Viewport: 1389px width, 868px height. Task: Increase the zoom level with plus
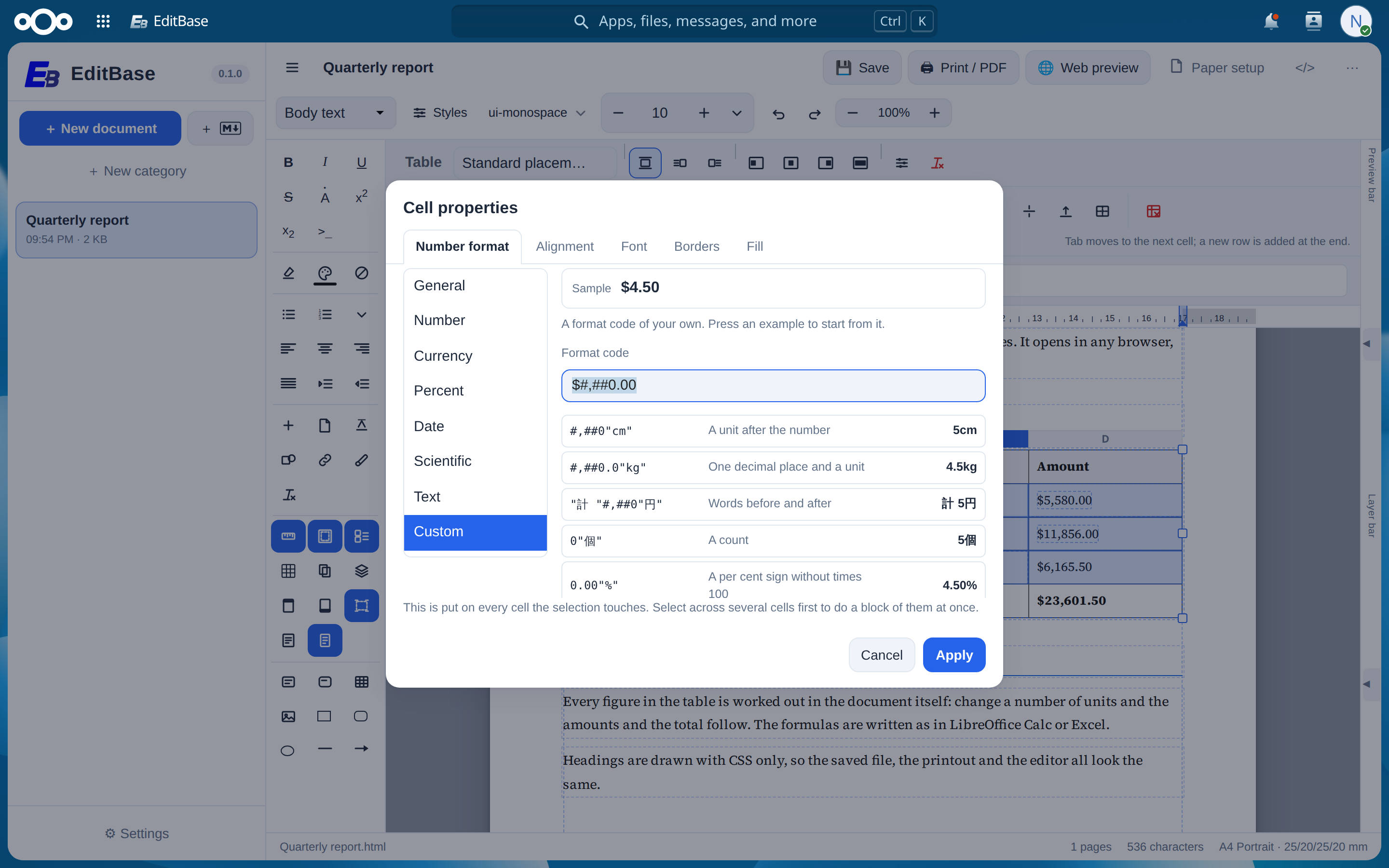934,113
